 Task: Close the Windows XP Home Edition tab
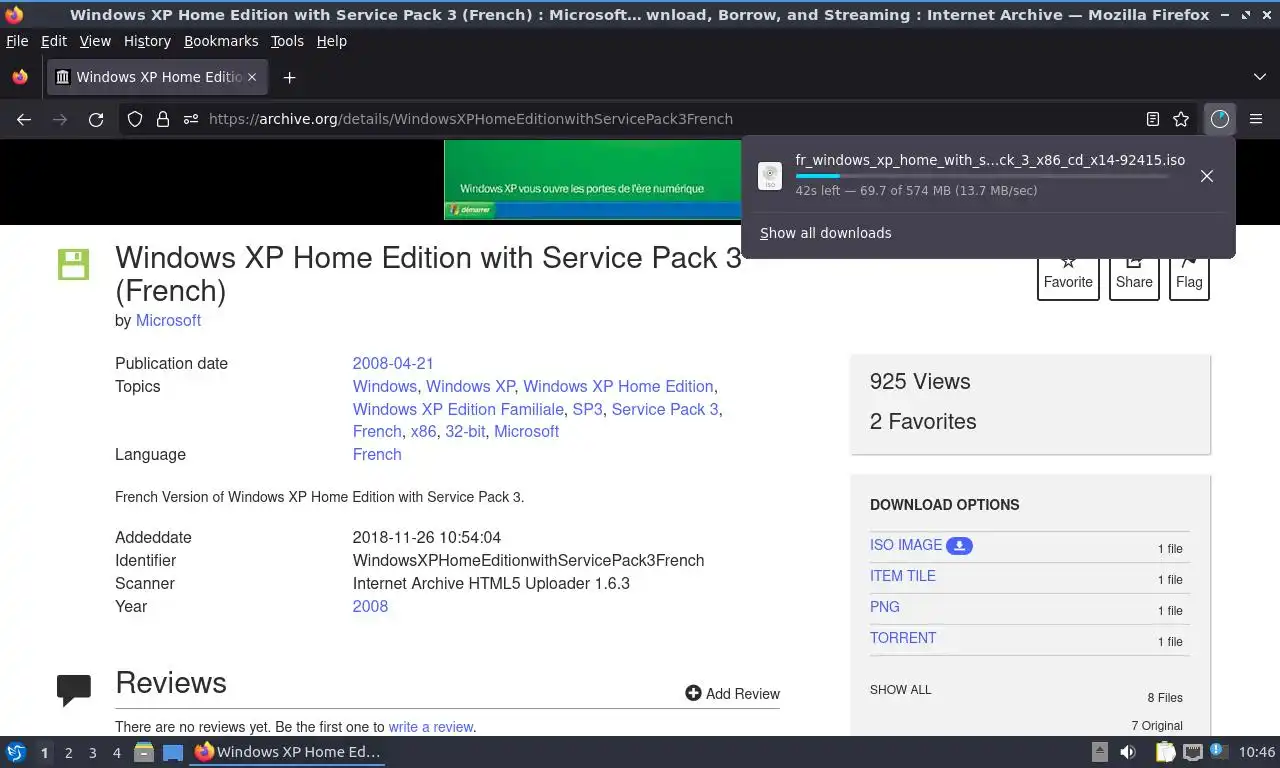(252, 77)
